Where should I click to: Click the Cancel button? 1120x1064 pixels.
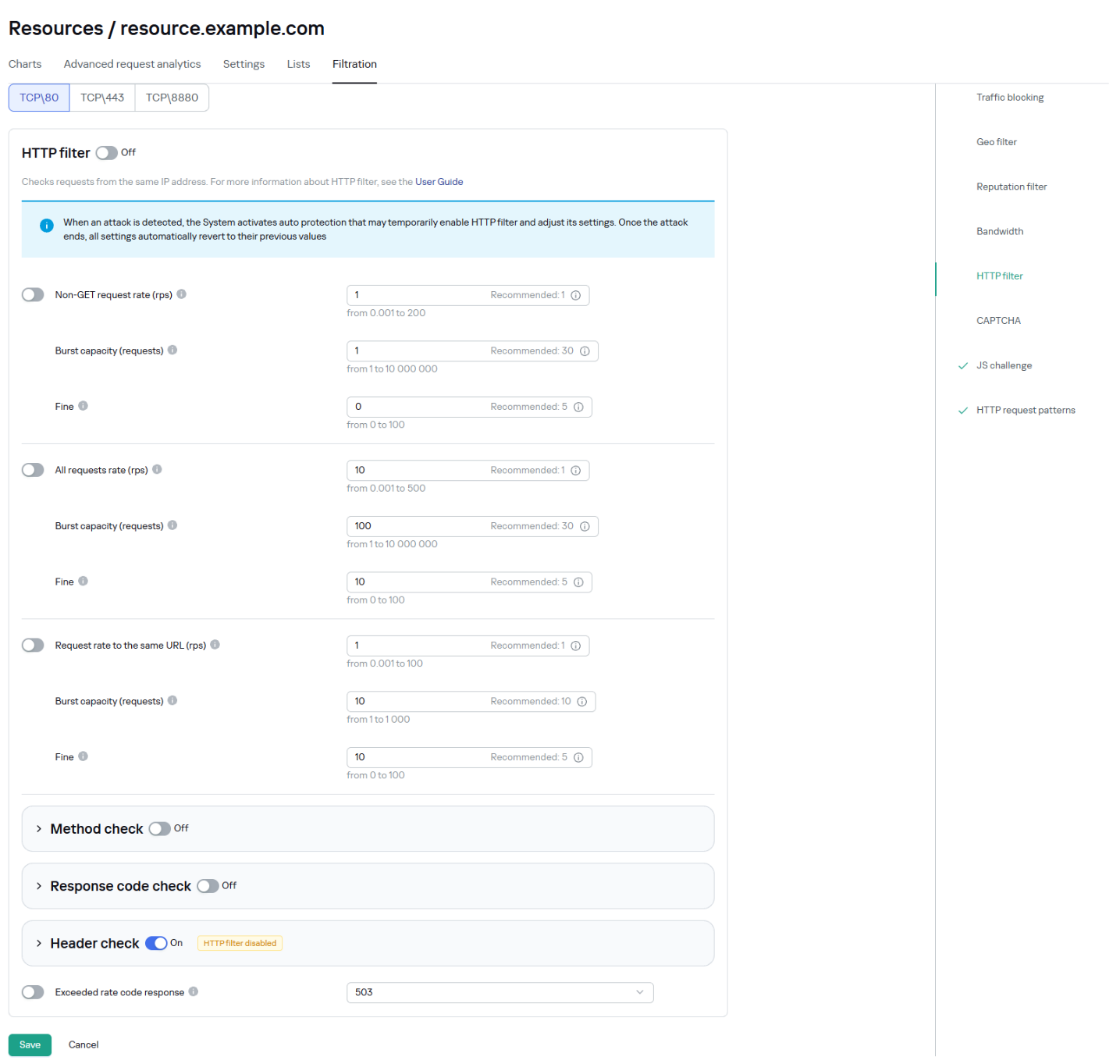84,1044
